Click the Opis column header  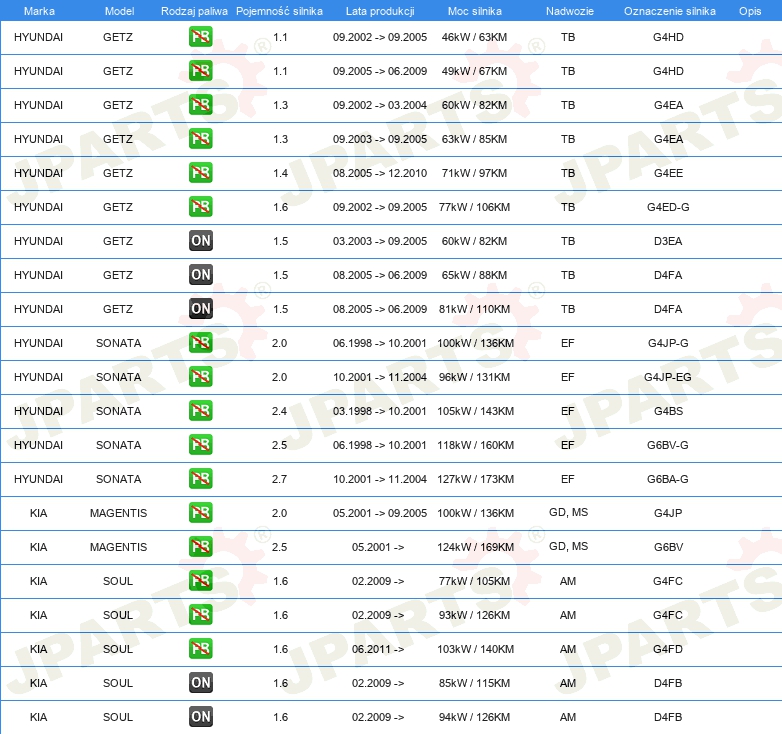click(x=750, y=11)
